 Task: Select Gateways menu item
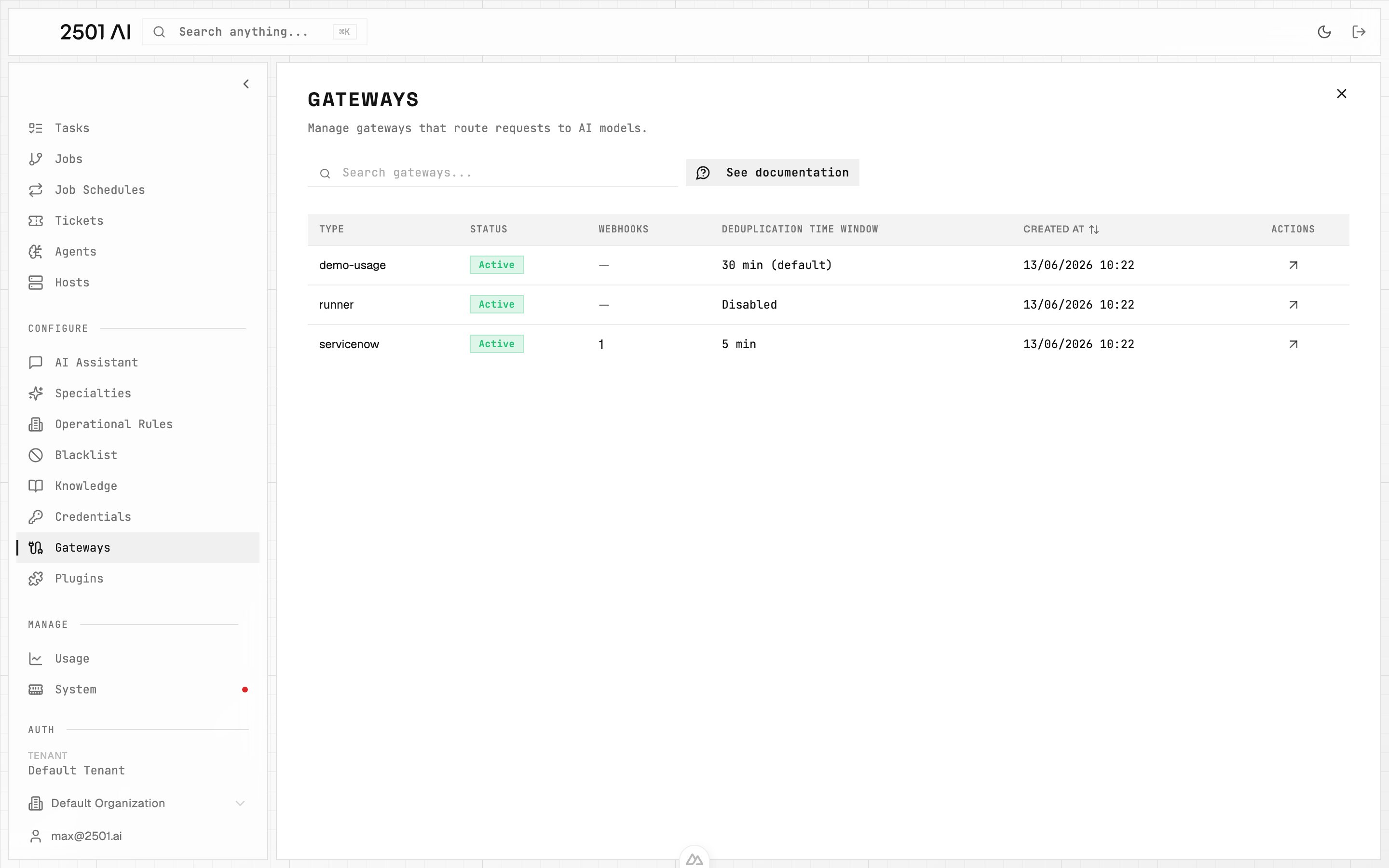click(138, 548)
